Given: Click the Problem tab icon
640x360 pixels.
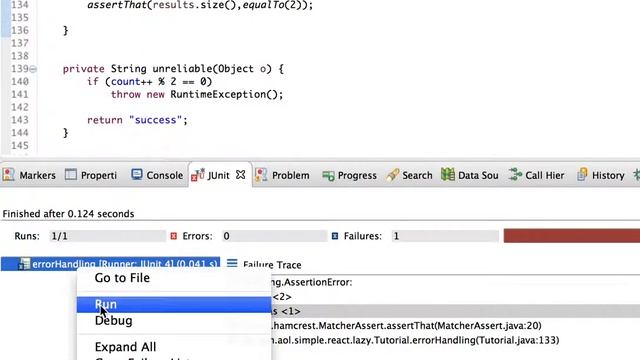Looking at the screenshot, I should pyautogui.click(x=261, y=175).
